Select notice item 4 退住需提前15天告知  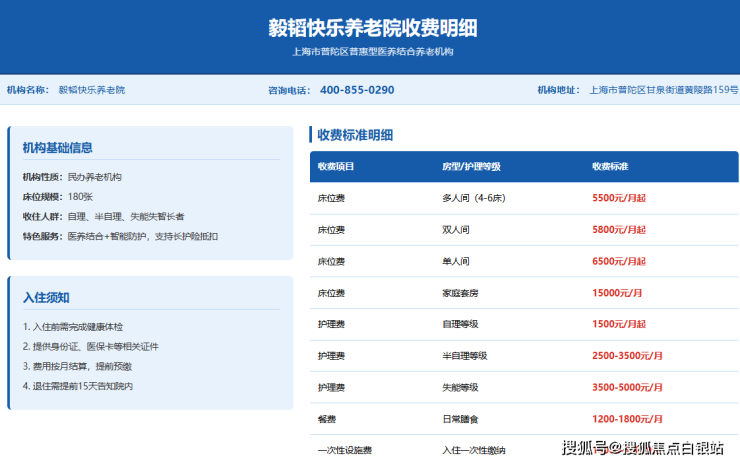click(x=78, y=386)
